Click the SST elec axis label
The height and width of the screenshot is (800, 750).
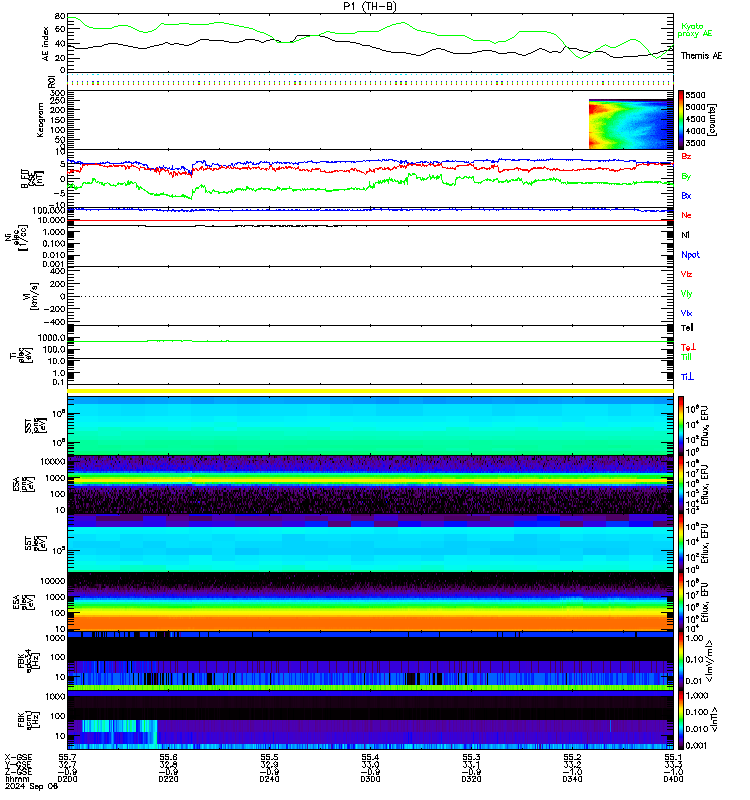[34, 543]
